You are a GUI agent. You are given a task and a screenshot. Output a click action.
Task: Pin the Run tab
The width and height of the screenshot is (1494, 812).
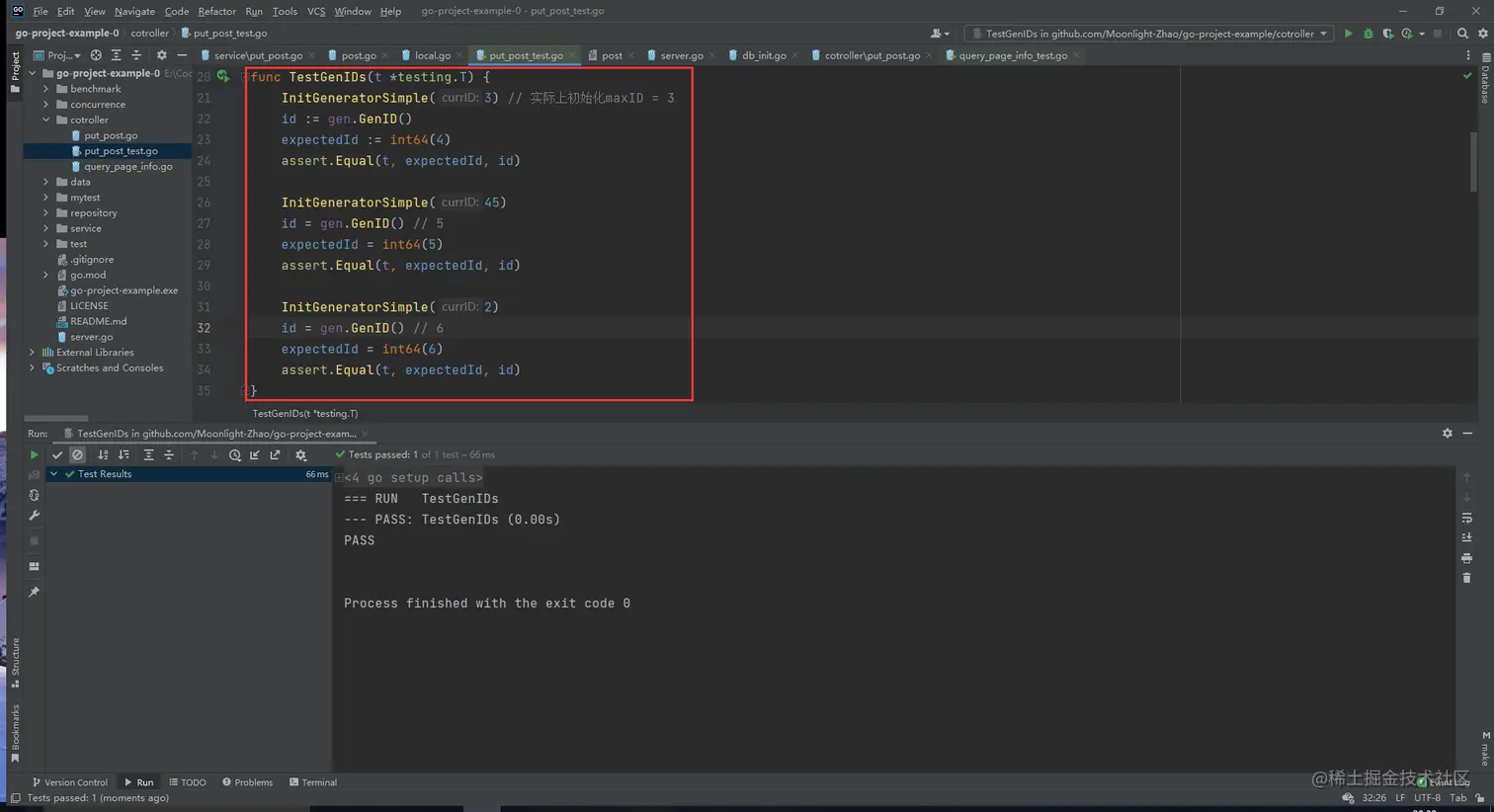pos(34,593)
